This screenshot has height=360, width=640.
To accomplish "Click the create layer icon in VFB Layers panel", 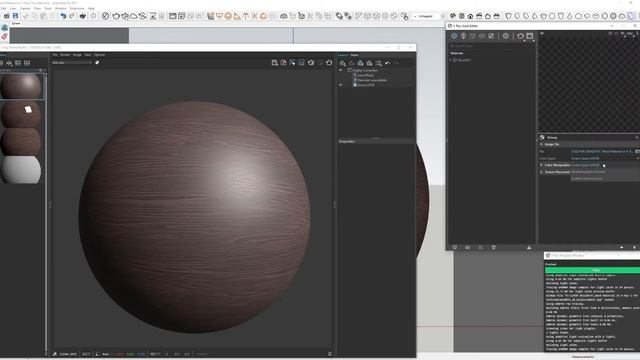I will tap(343, 63).
